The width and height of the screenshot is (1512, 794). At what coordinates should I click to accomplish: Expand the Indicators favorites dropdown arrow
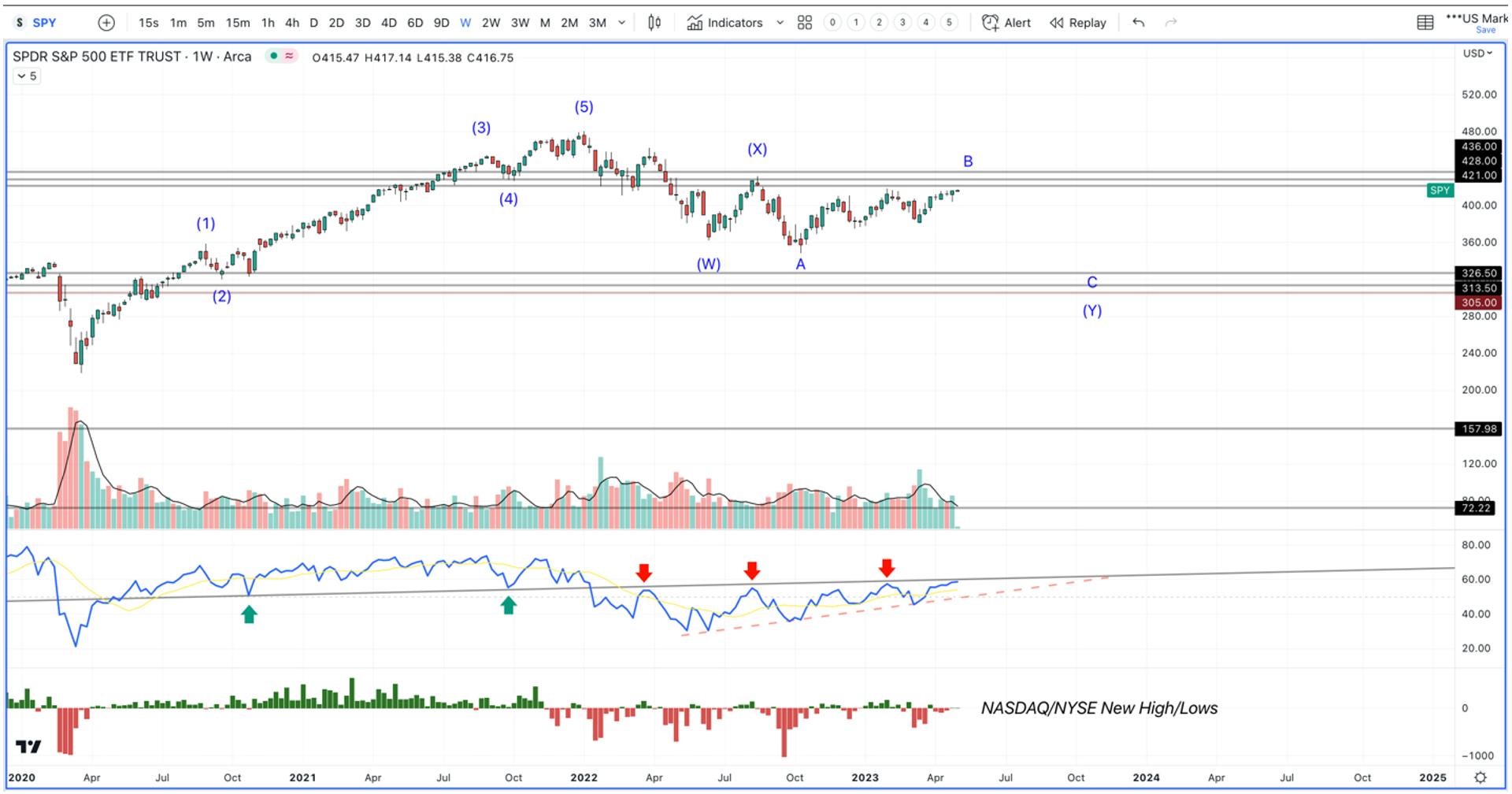pyautogui.click(x=780, y=23)
